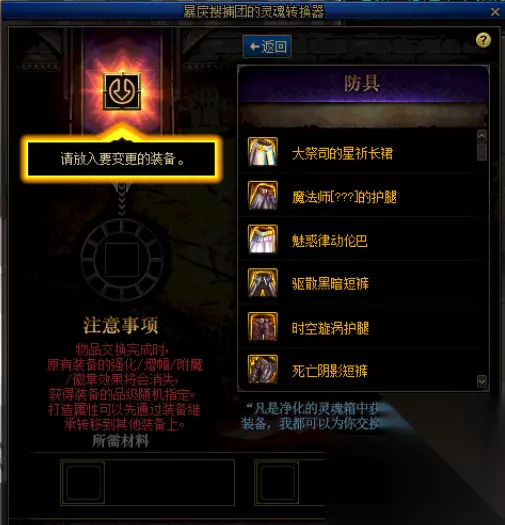Choose the 驱散黑暗短裤 item icon
Screen dimensions: 505x525
263,283
